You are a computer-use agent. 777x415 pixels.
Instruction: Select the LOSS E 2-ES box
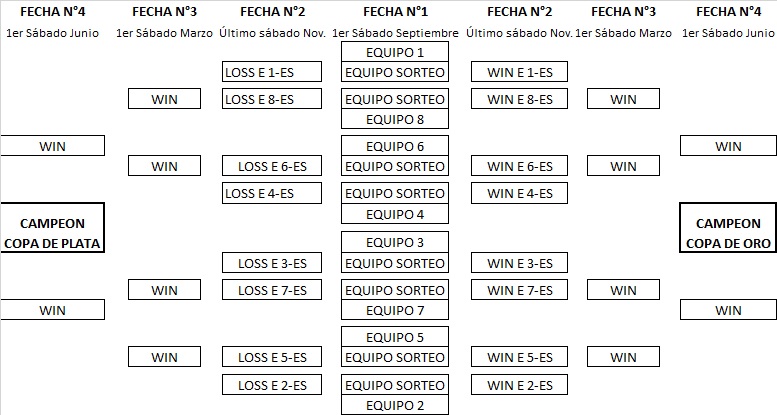(x=272, y=385)
